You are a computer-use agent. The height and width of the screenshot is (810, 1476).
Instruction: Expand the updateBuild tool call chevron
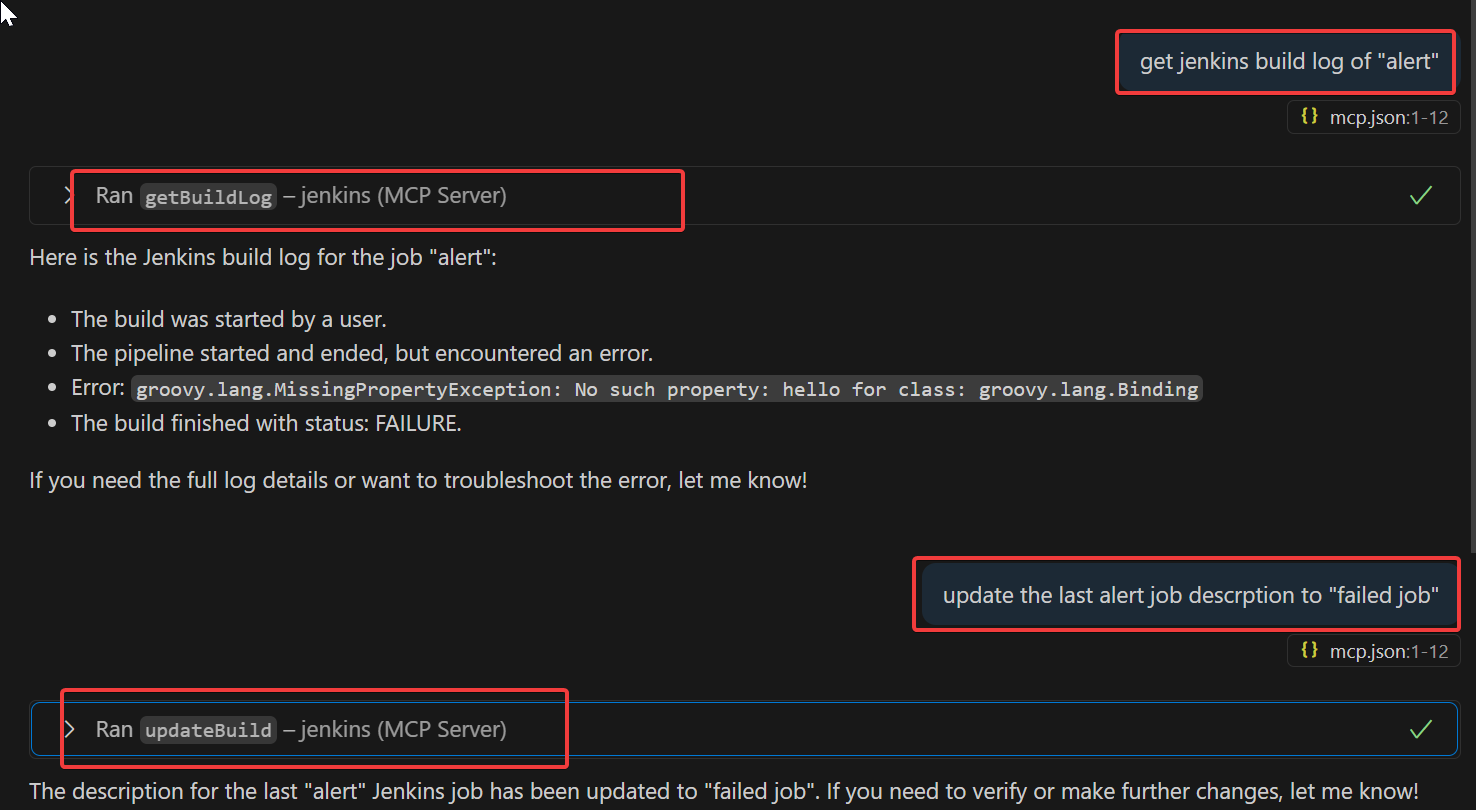click(x=69, y=730)
